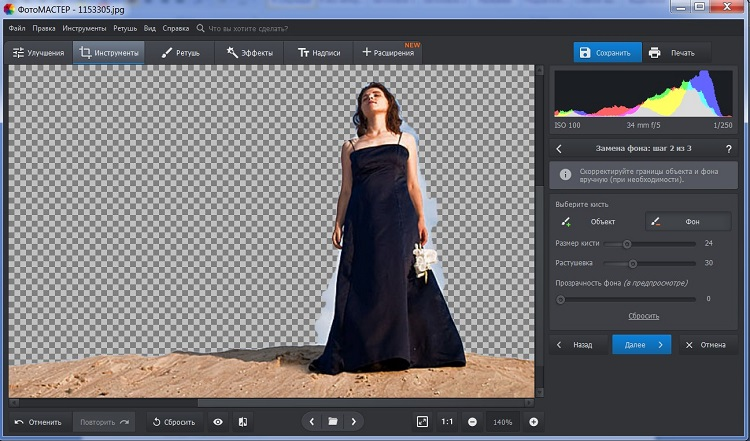Click the Отмена cancel button

[x=707, y=344]
